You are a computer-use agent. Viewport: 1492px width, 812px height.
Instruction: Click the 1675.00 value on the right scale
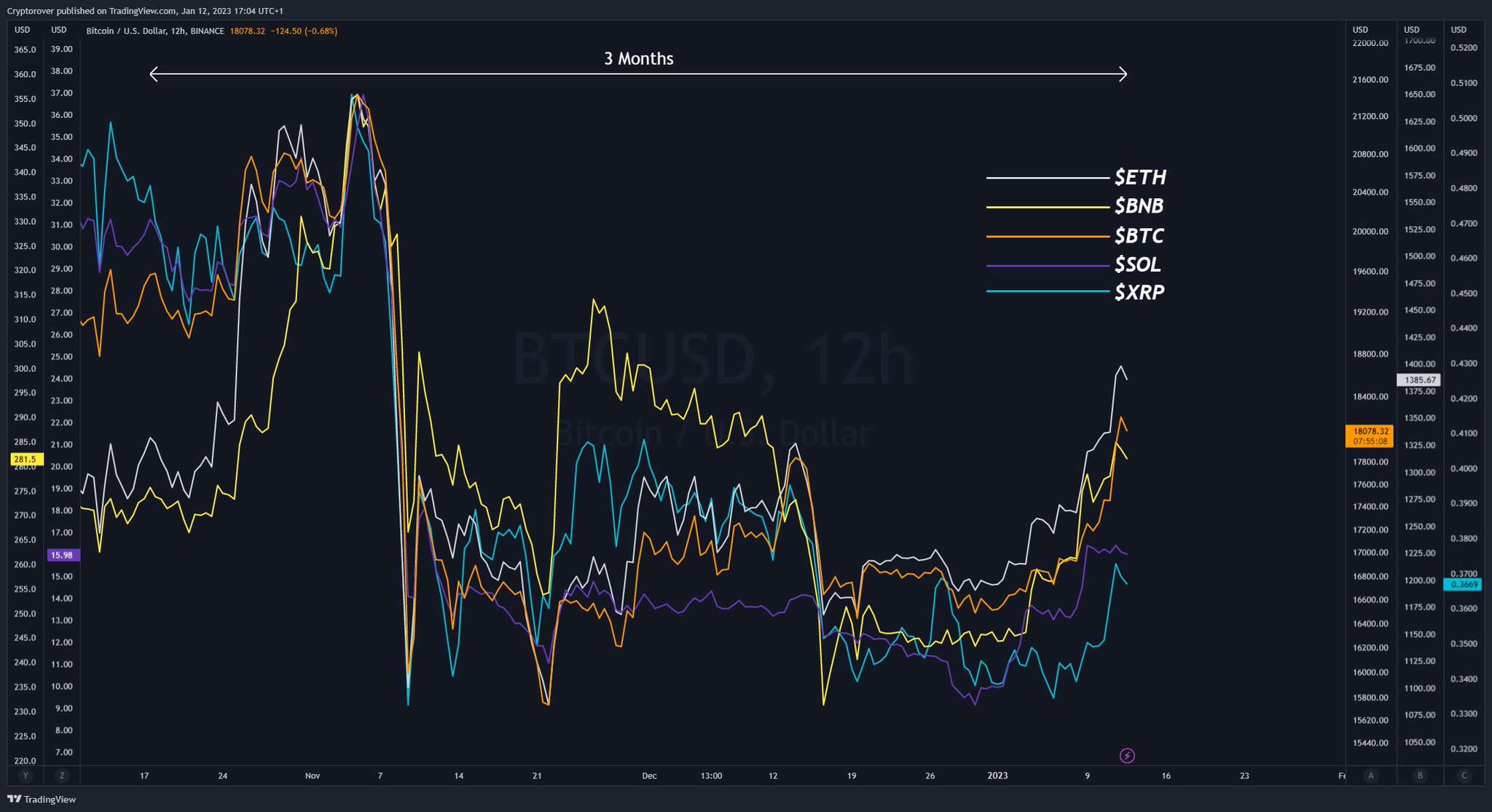[x=1420, y=68]
